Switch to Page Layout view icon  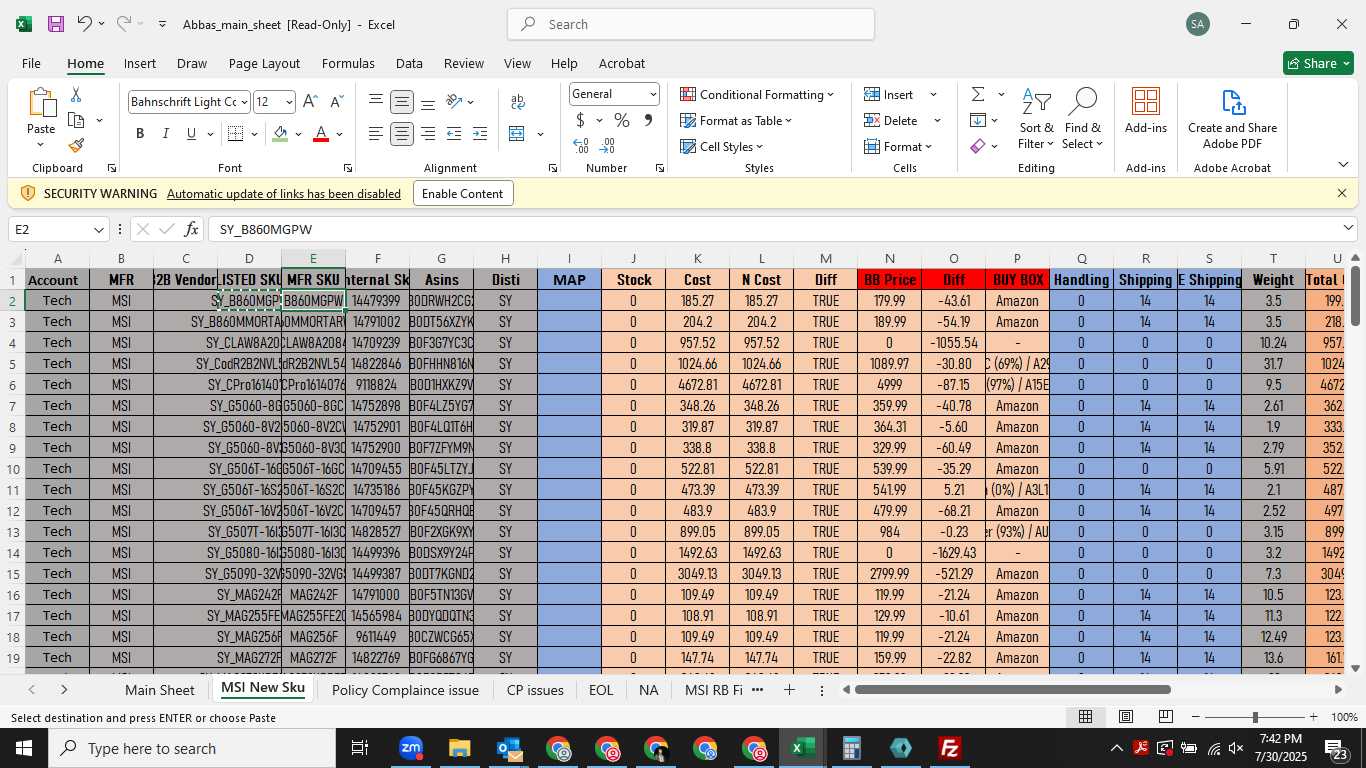tap(1125, 717)
